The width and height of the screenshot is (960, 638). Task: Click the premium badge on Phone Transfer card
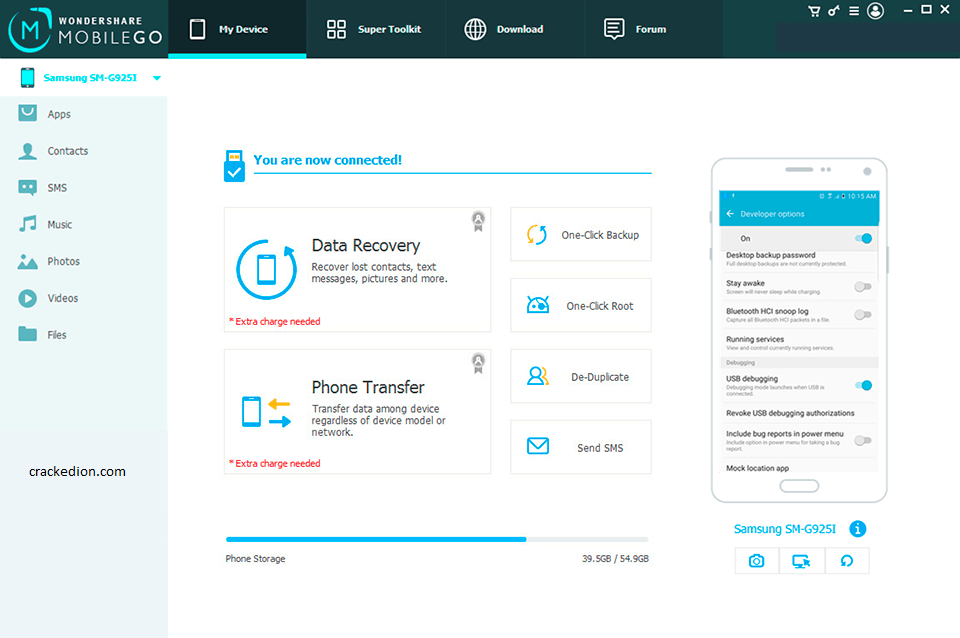pos(478,363)
